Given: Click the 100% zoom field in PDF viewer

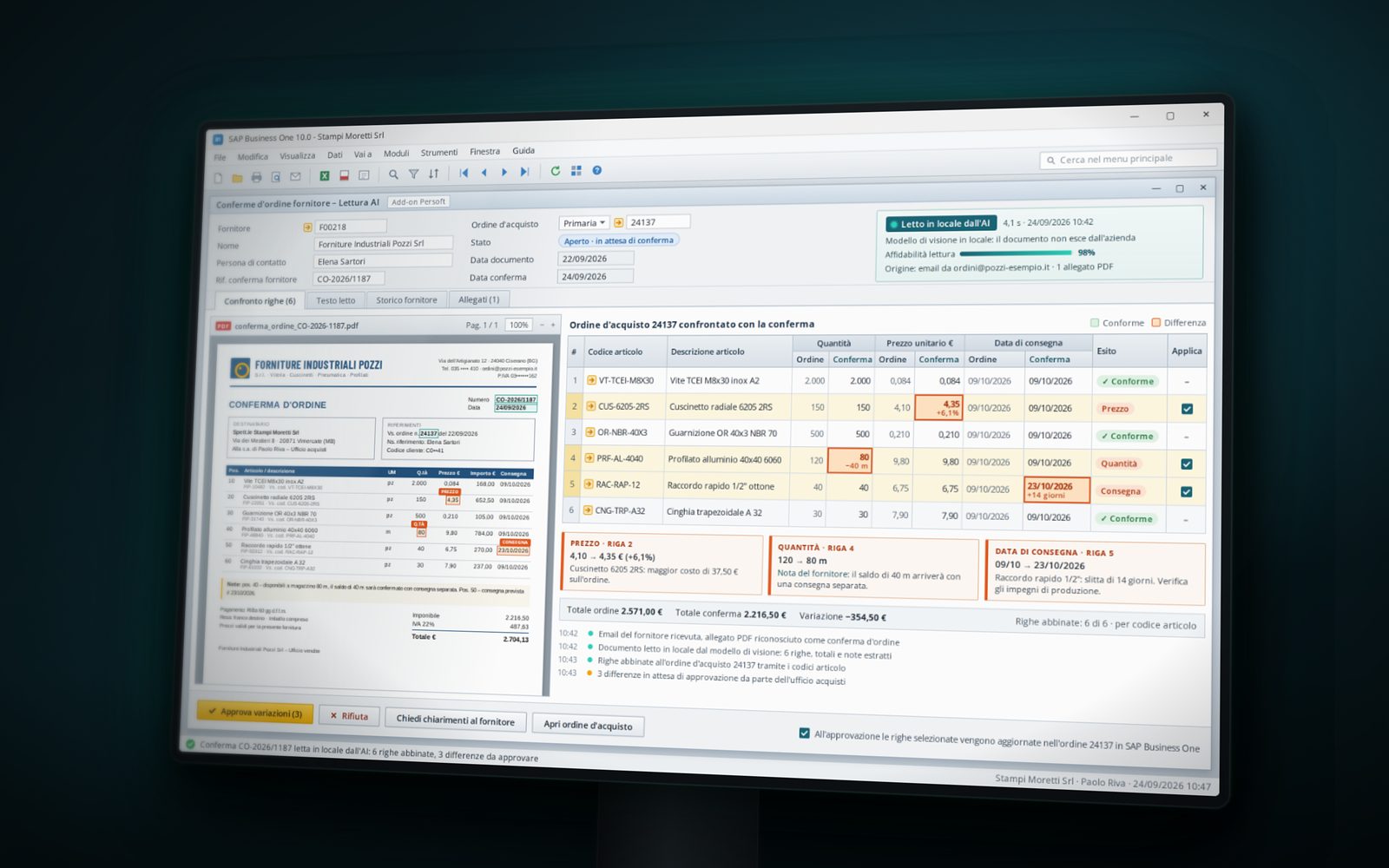Looking at the screenshot, I should (x=519, y=325).
